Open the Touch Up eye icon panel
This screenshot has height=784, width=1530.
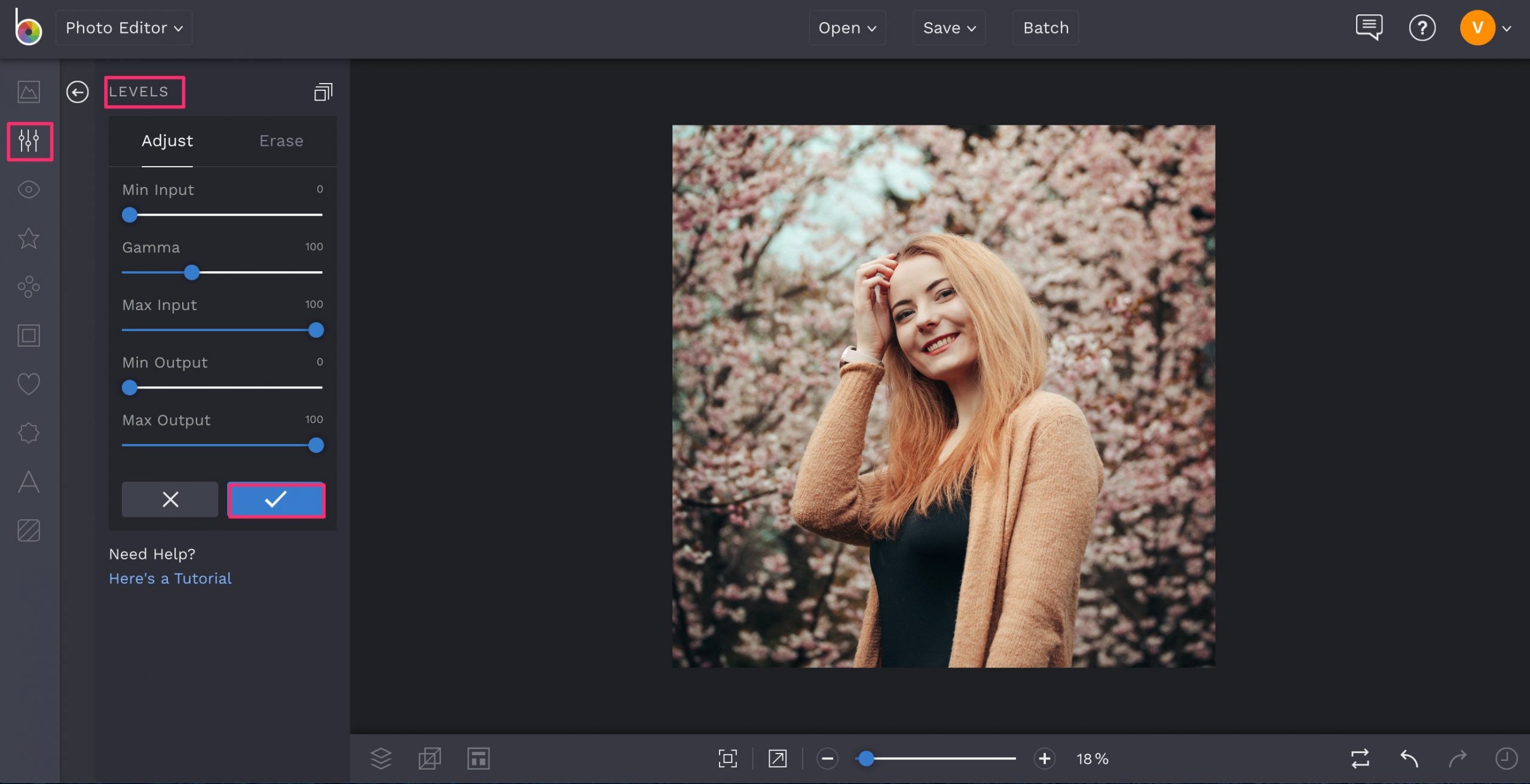[x=28, y=189]
